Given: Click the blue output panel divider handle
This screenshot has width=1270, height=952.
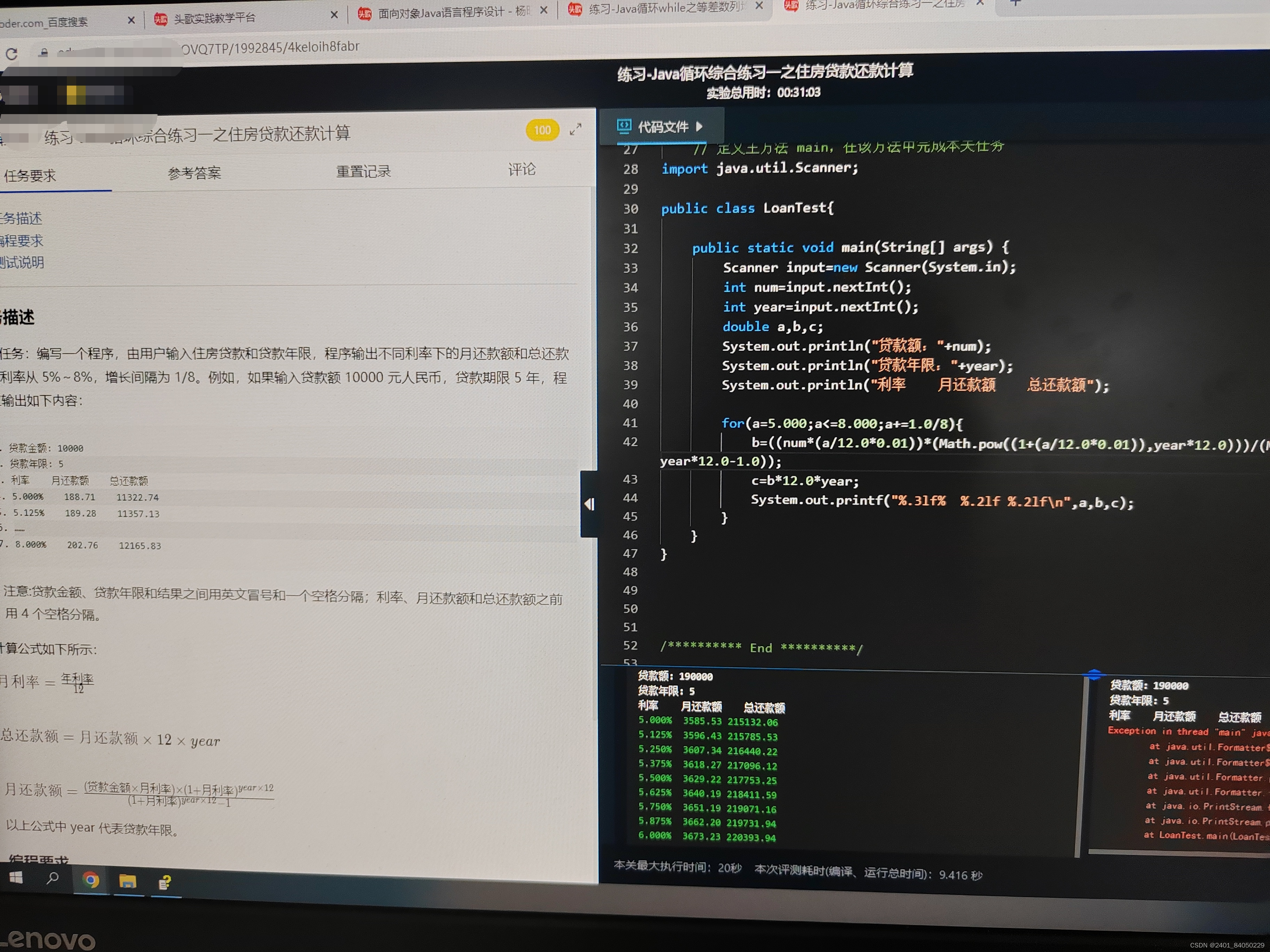Looking at the screenshot, I should click(x=1094, y=674).
